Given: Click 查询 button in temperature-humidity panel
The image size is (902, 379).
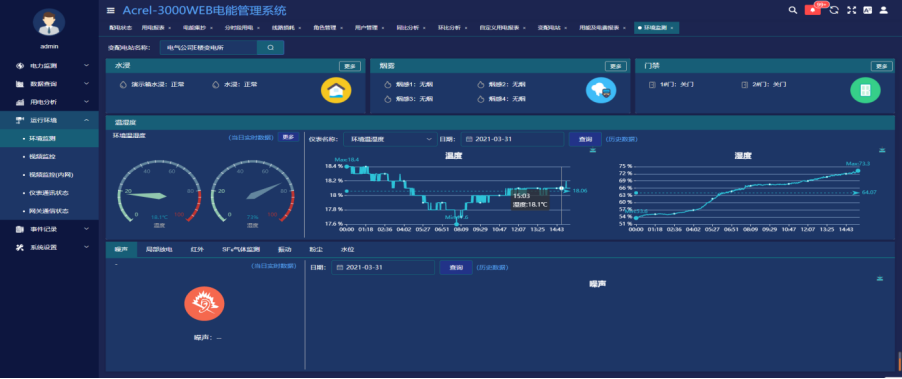Looking at the screenshot, I should coord(585,139).
